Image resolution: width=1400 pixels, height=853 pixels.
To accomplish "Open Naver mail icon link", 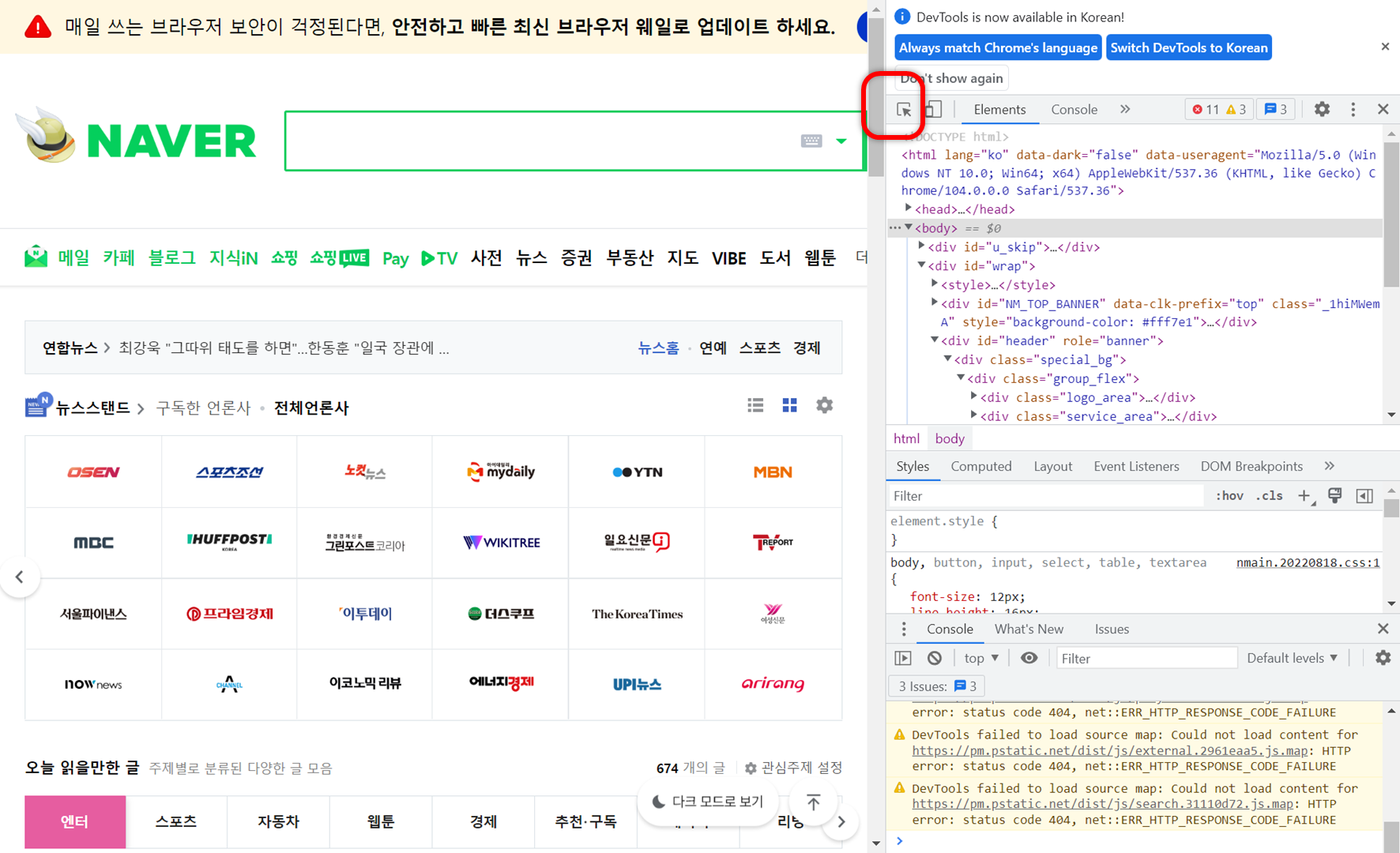I will (x=36, y=257).
